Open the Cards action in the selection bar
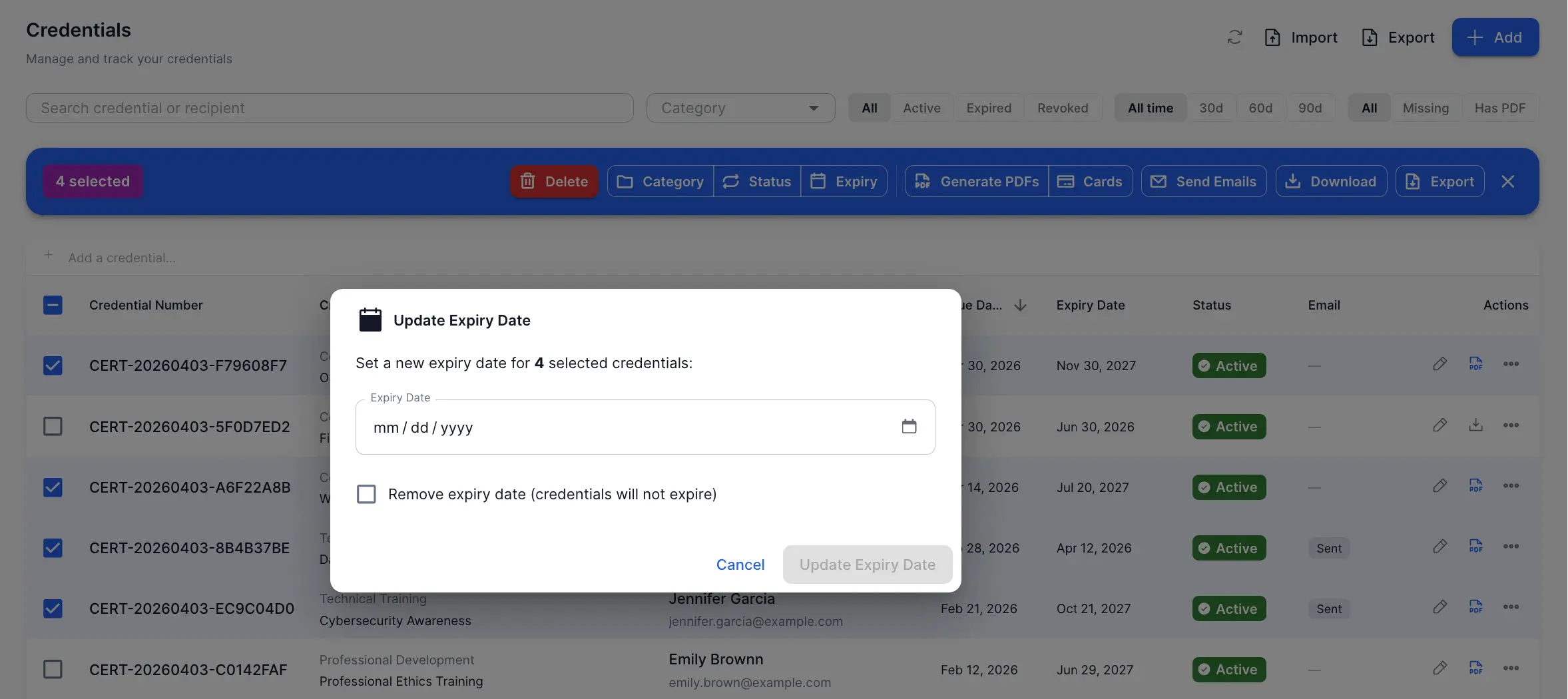 click(1091, 181)
